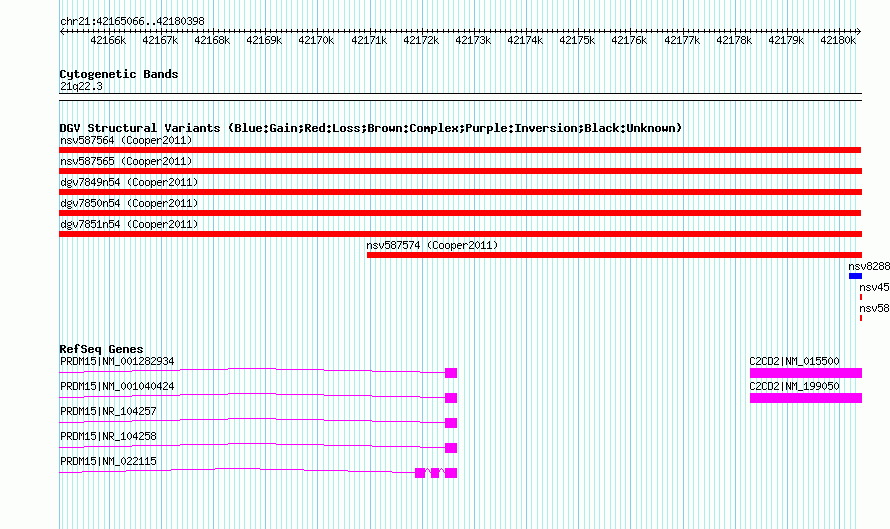Click the 42177k ruler tick label
Screen dimensions: 890x529
coord(682,40)
